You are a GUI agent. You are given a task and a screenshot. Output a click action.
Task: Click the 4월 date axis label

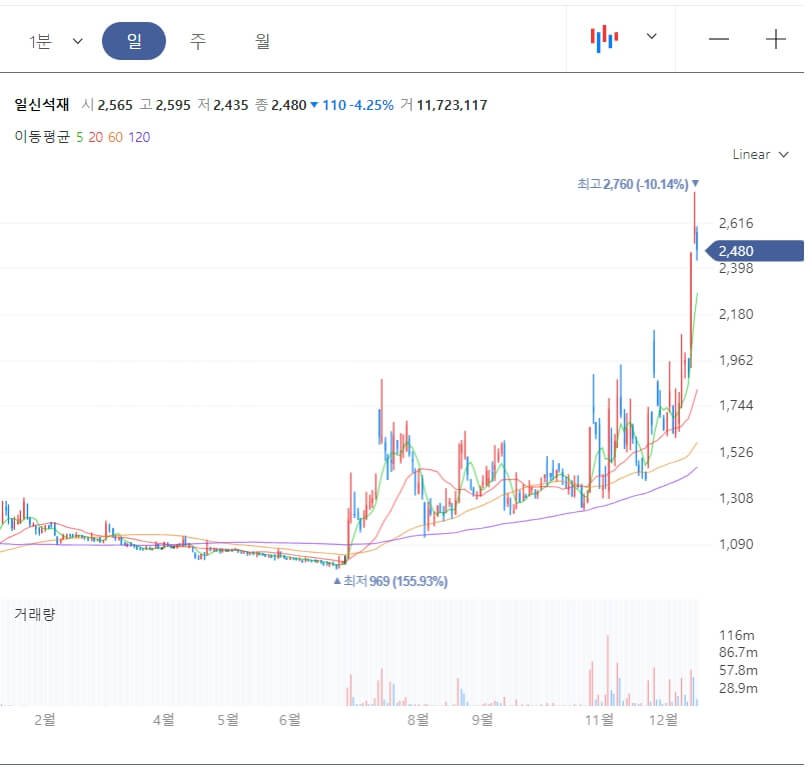pyautogui.click(x=163, y=719)
